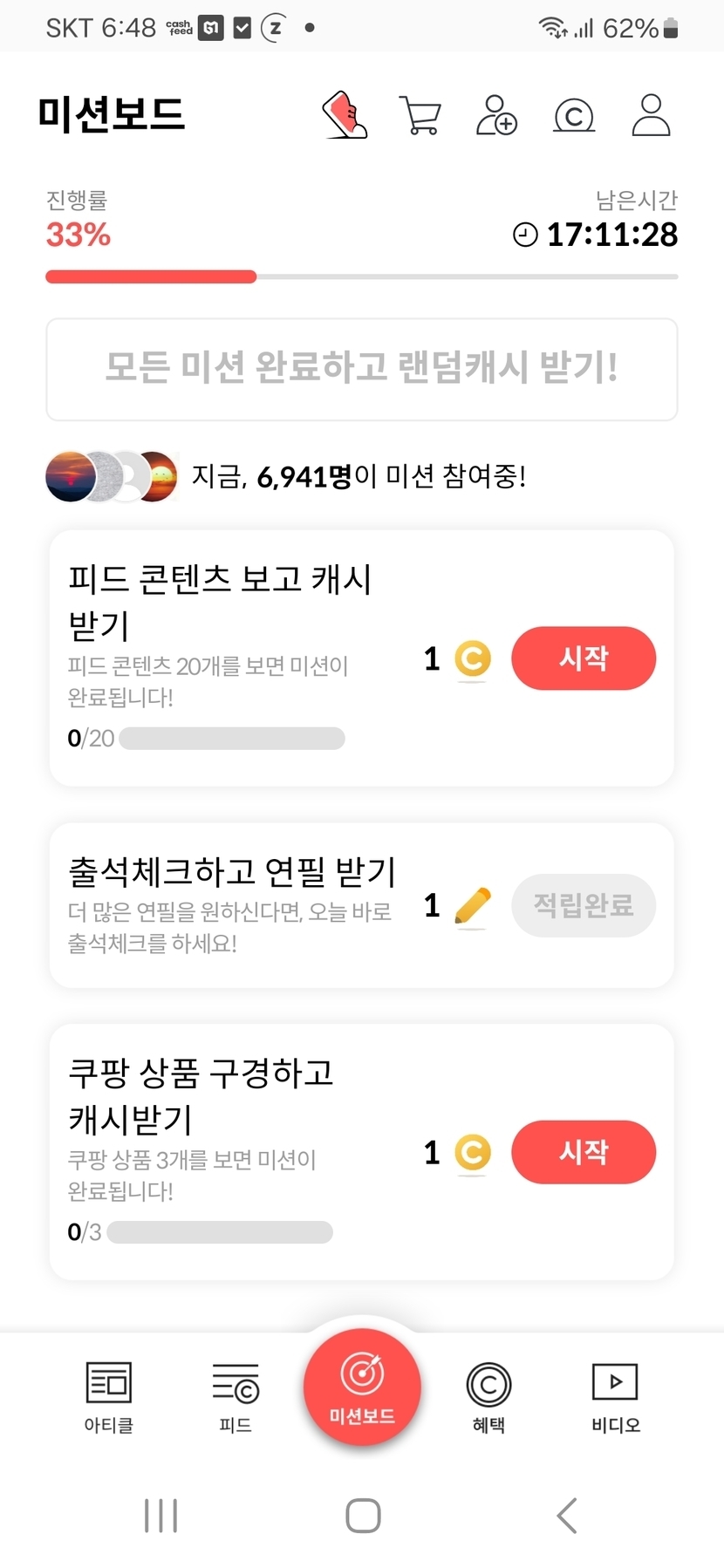Go to the 비디오 tab
Screen dimensions: 724x1568
pos(615,1397)
